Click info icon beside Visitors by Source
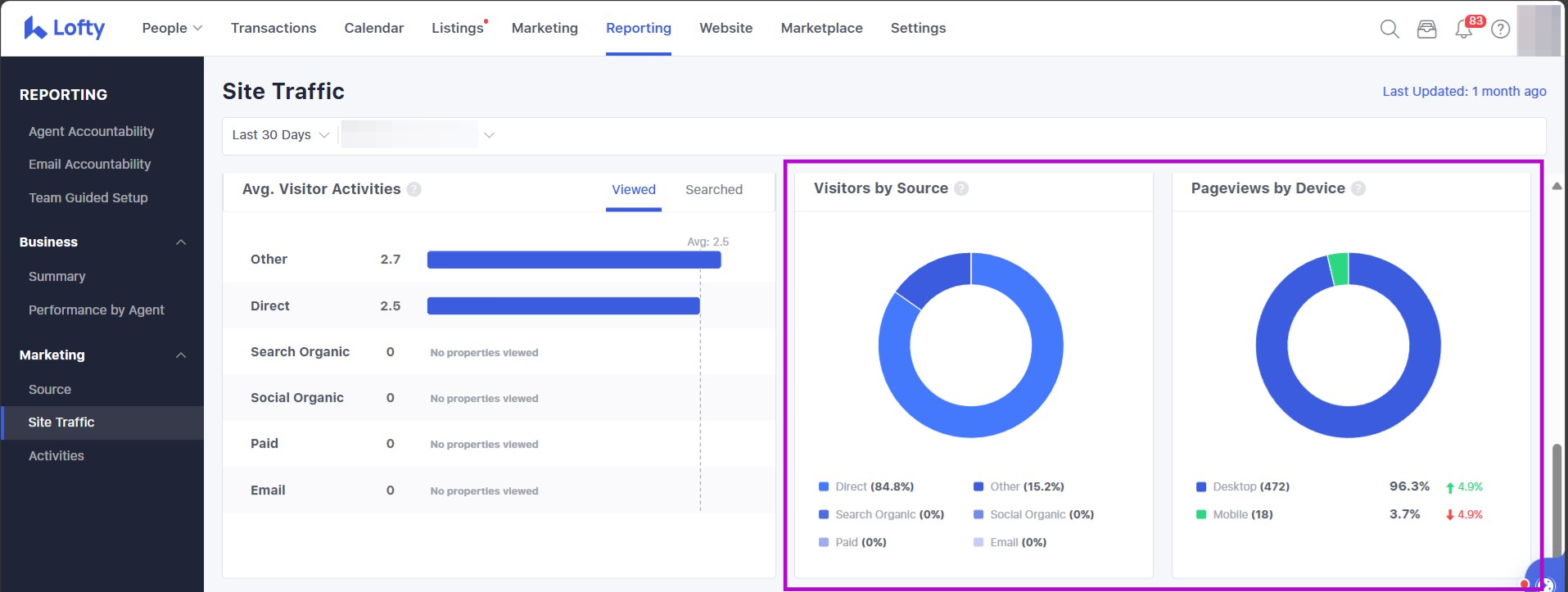This screenshot has height=592, width=1568. [x=961, y=188]
